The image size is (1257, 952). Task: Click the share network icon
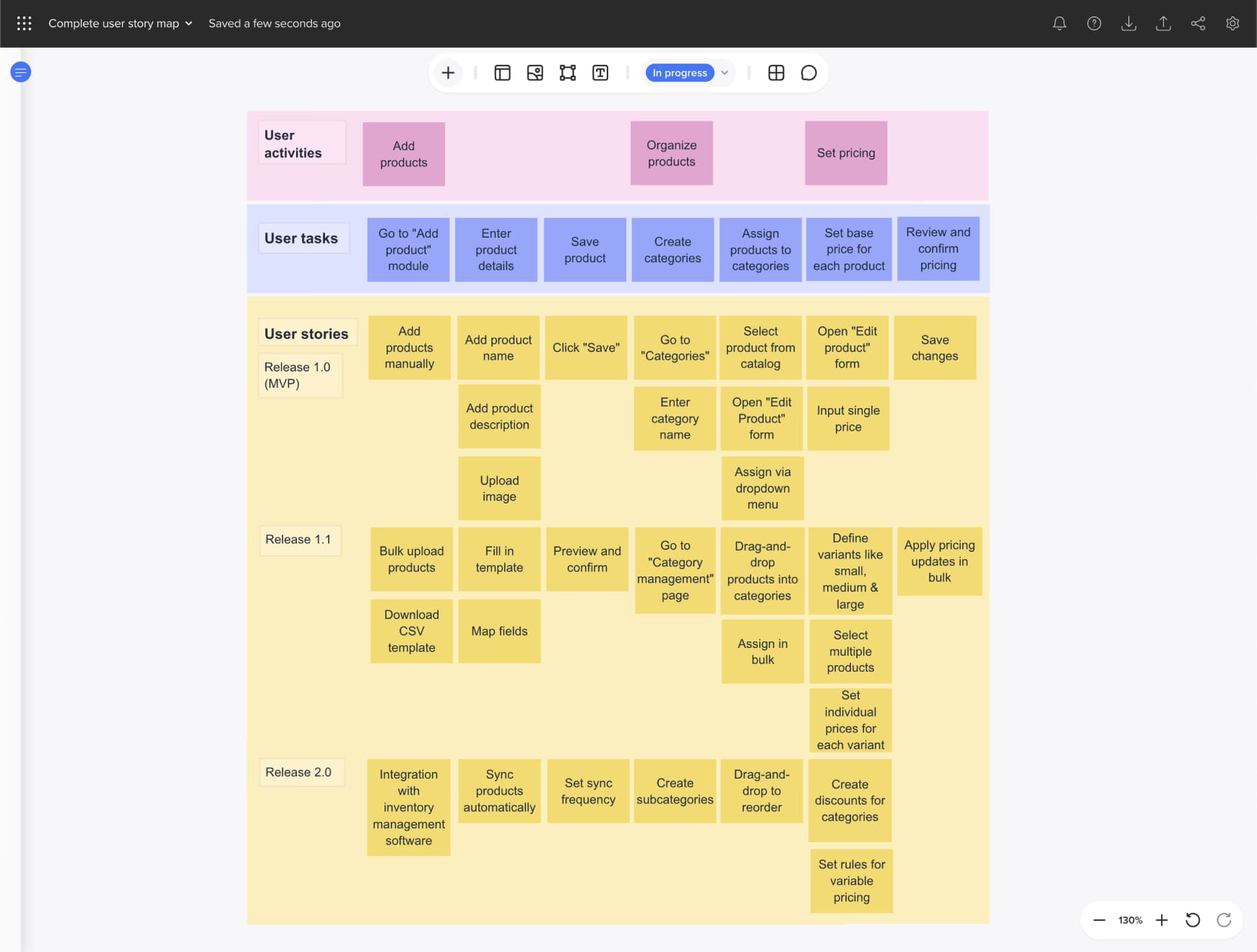1198,23
